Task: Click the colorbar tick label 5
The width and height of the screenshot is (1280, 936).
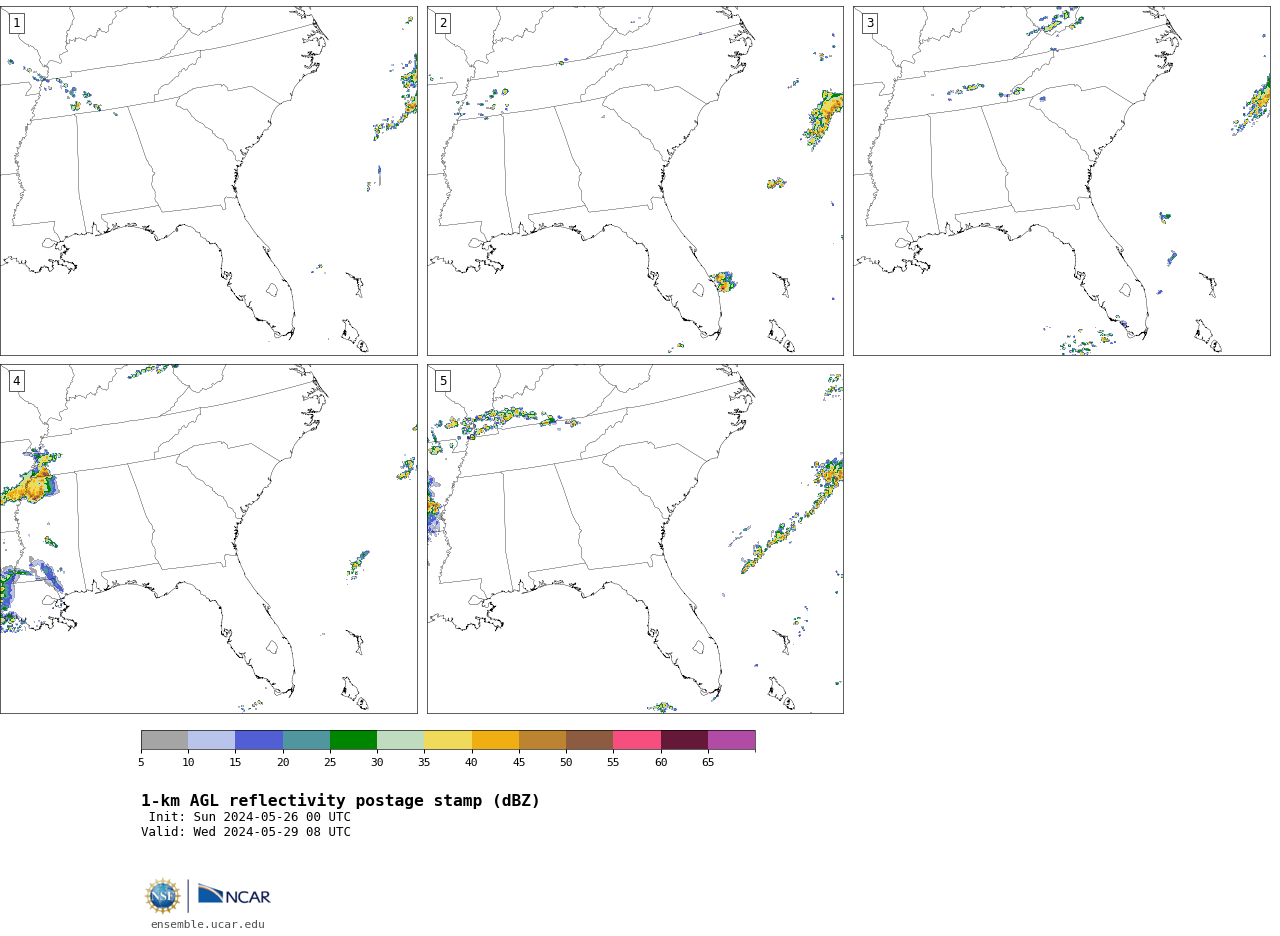Action: [x=141, y=763]
